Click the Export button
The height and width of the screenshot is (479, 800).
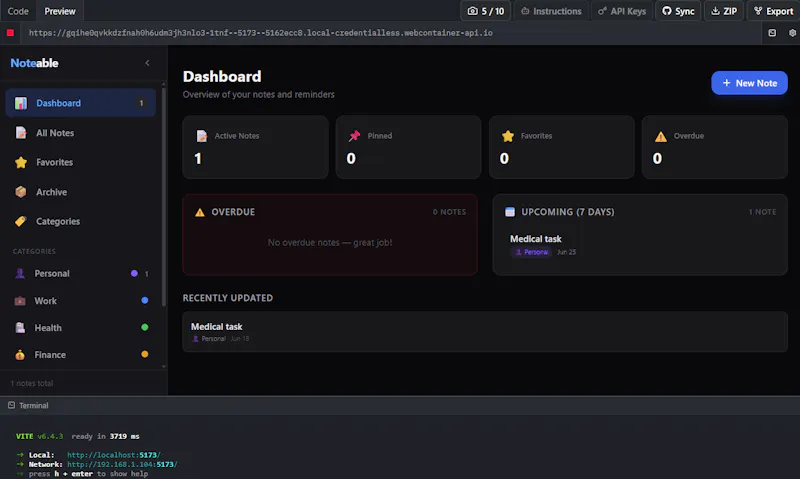tap(773, 11)
